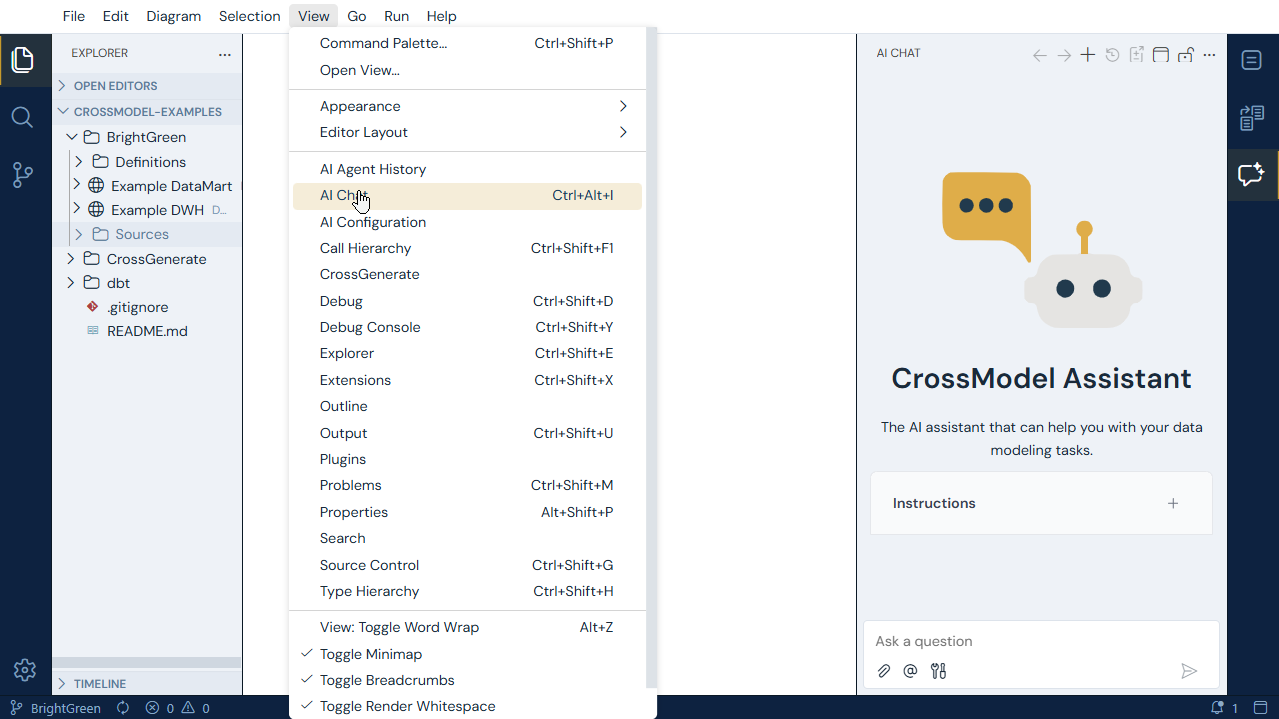Collapse the CROSSMODEL-EXAMPLES section
The height and width of the screenshot is (719, 1279).
click(146, 112)
